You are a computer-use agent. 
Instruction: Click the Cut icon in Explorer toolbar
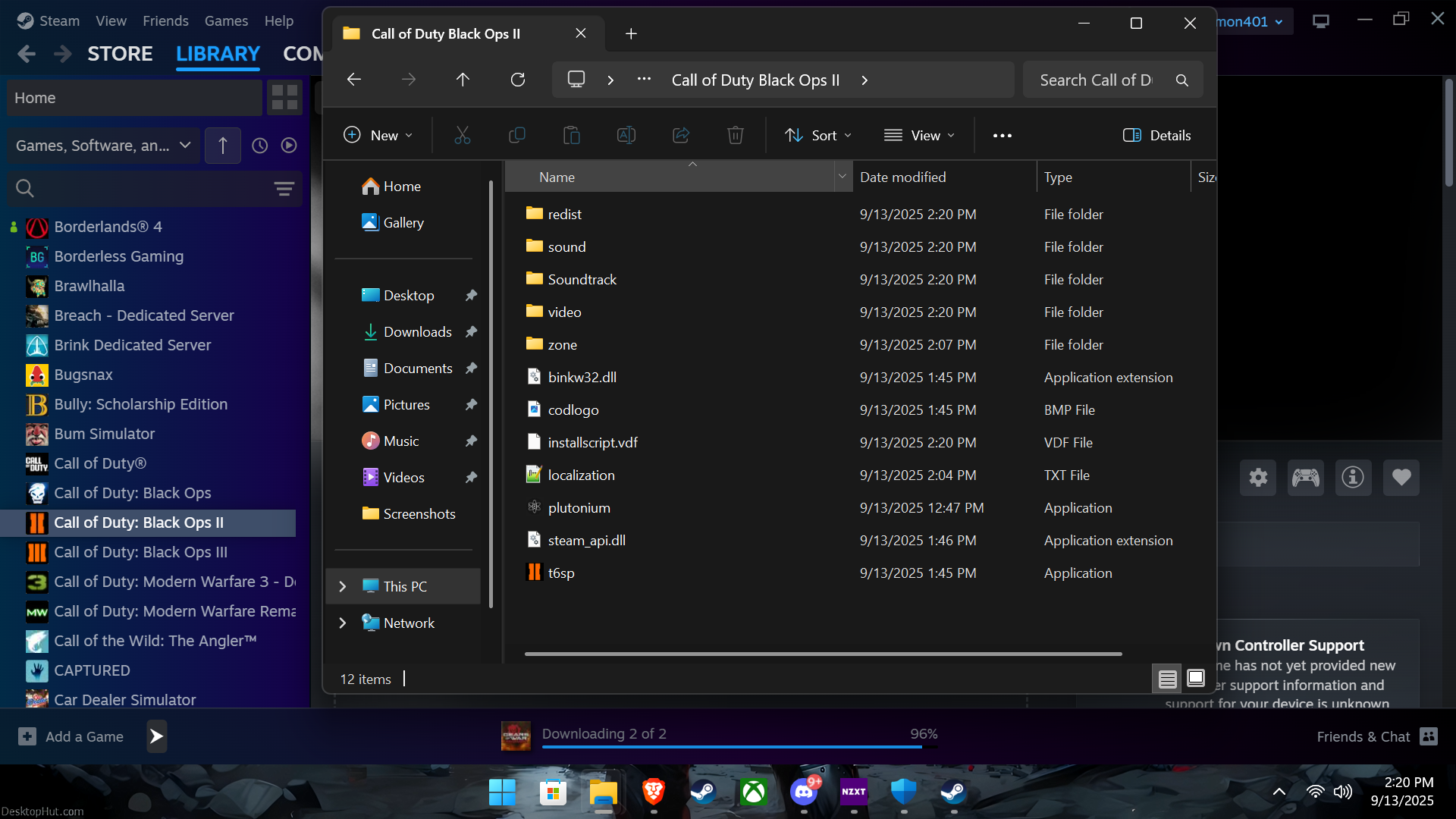(x=462, y=136)
